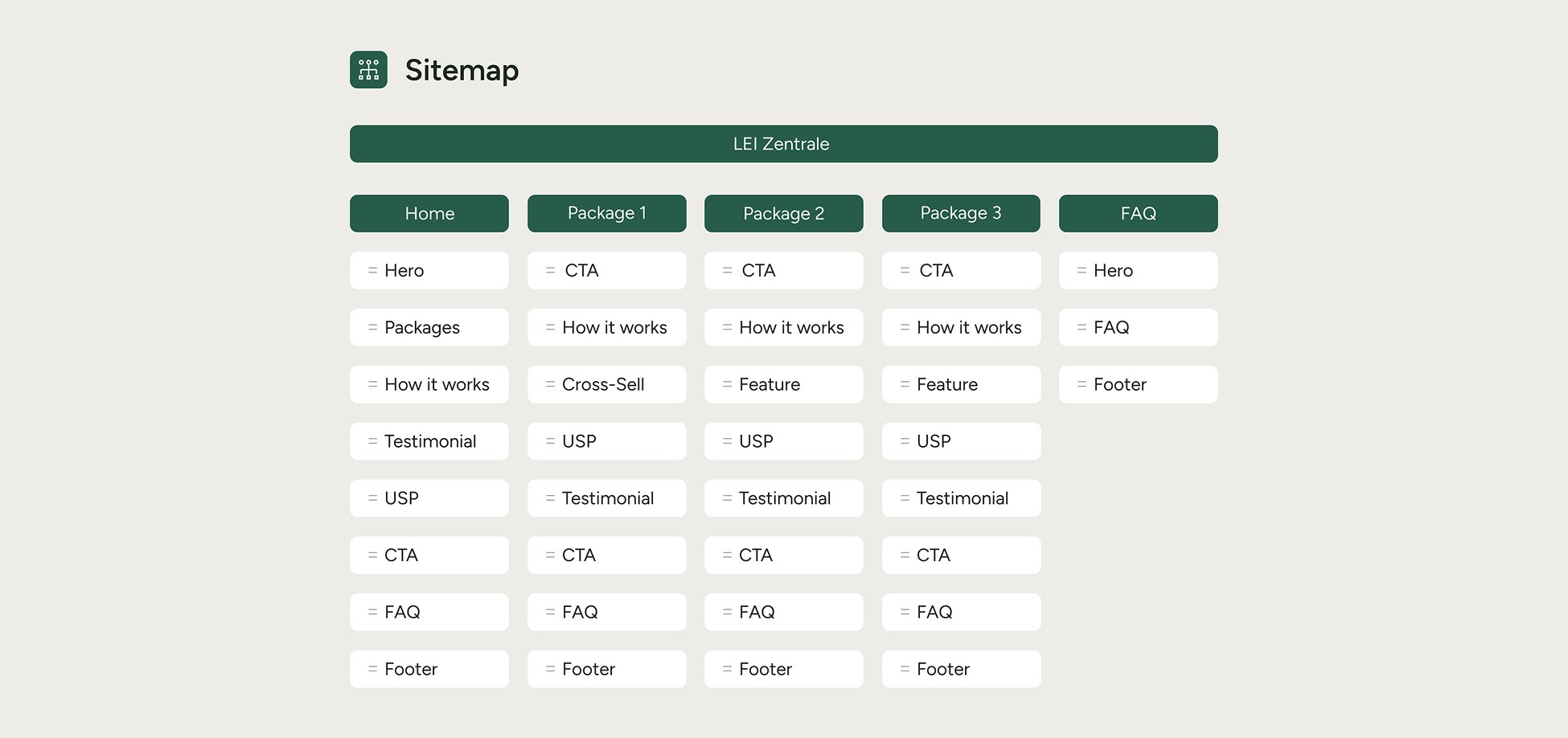1568x738 pixels.
Task: Select FAQ block in Package 1
Action: click(607, 612)
